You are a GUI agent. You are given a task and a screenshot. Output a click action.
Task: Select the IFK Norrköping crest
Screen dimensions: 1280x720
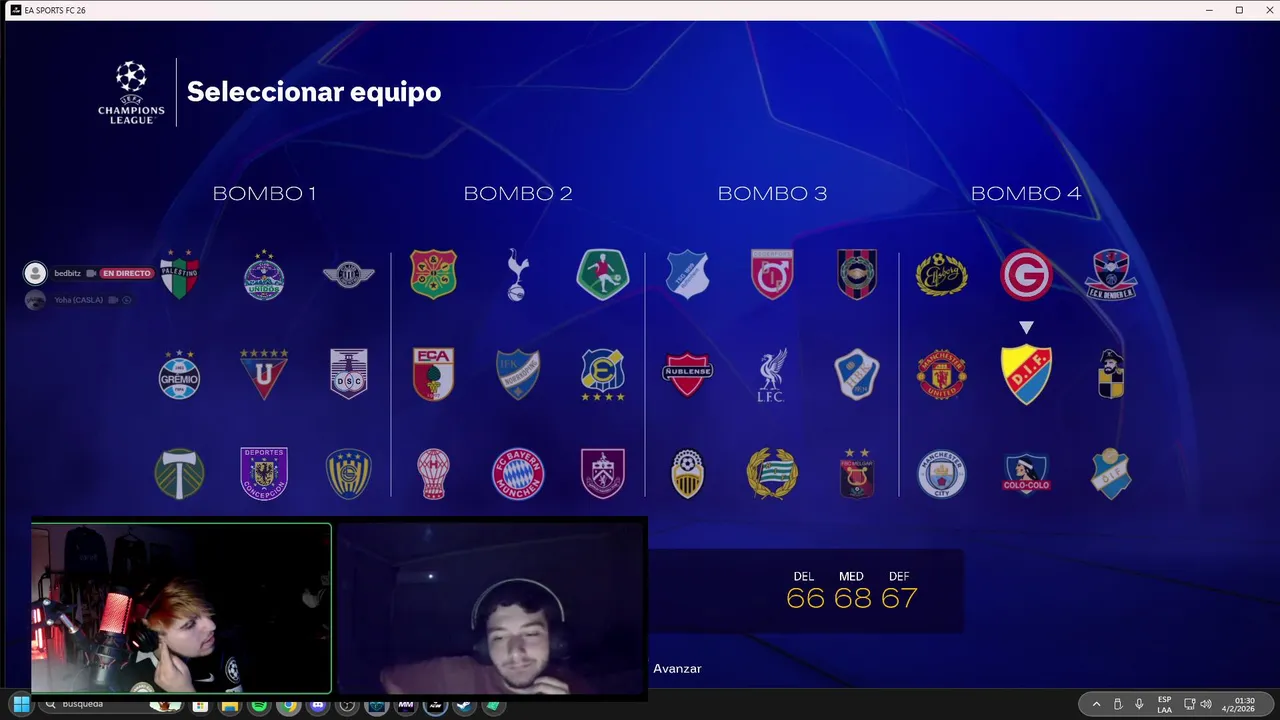(518, 374)
